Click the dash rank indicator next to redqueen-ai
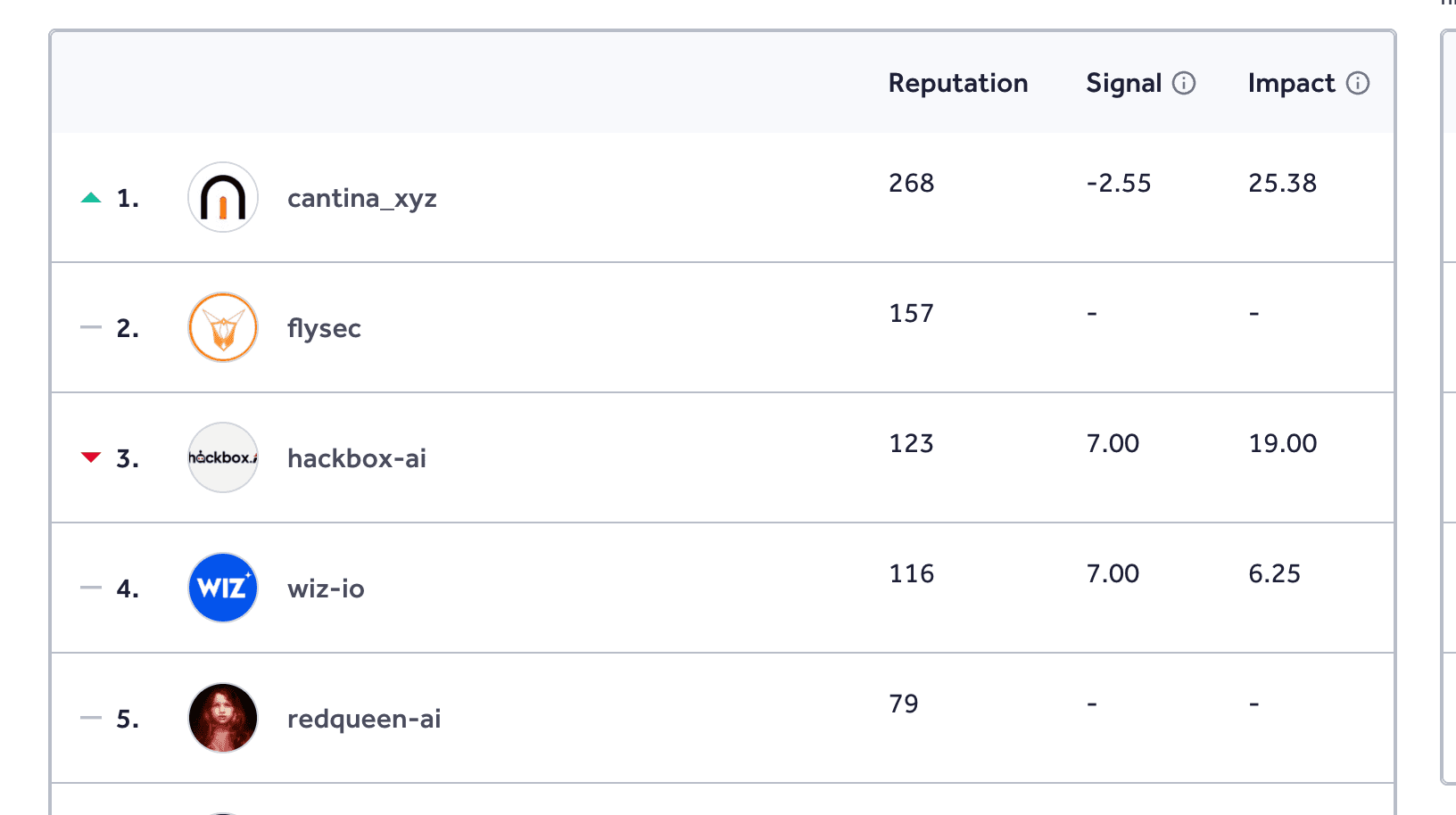Screen dimensions: 1456x815 tap(90, 718)
